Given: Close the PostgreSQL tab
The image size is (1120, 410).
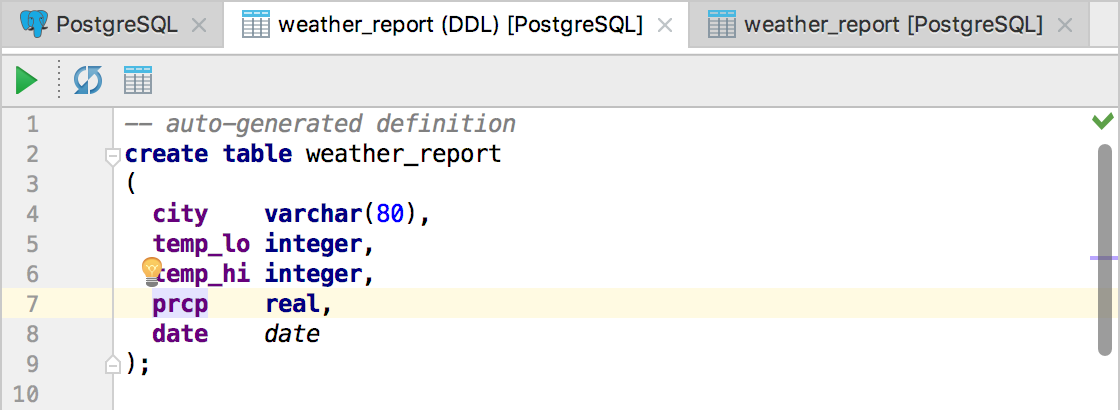Looking at the screenshot, I should tap(200, 26).
